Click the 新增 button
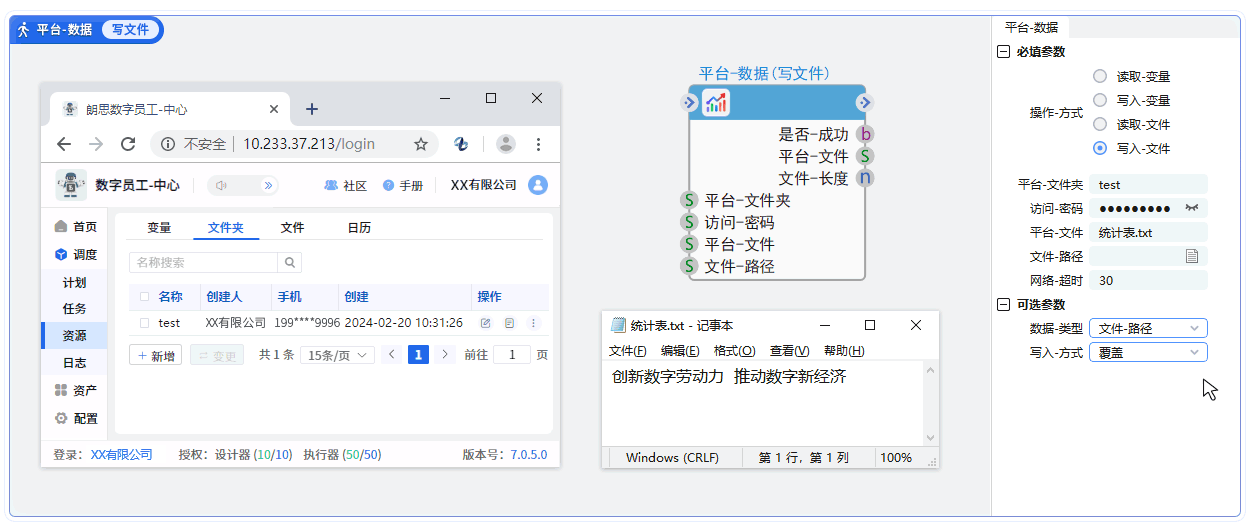The width and height of the screenshot is (1256, 529). (156, 355)
